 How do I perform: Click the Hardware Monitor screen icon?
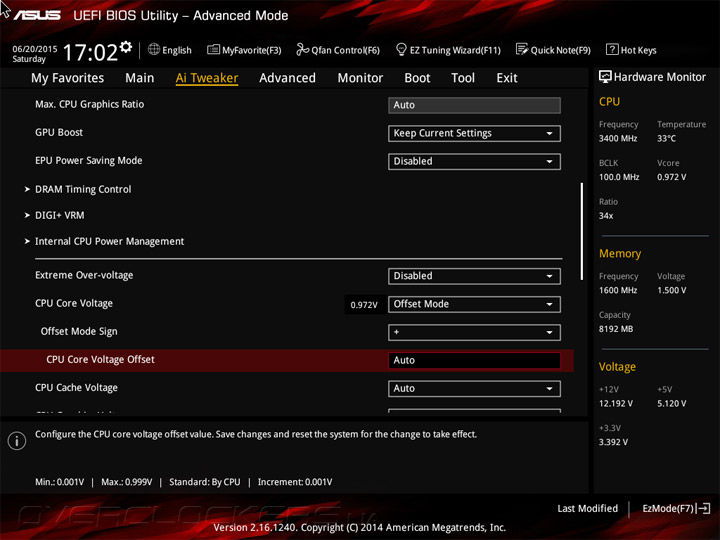click(x=605, y=77)
